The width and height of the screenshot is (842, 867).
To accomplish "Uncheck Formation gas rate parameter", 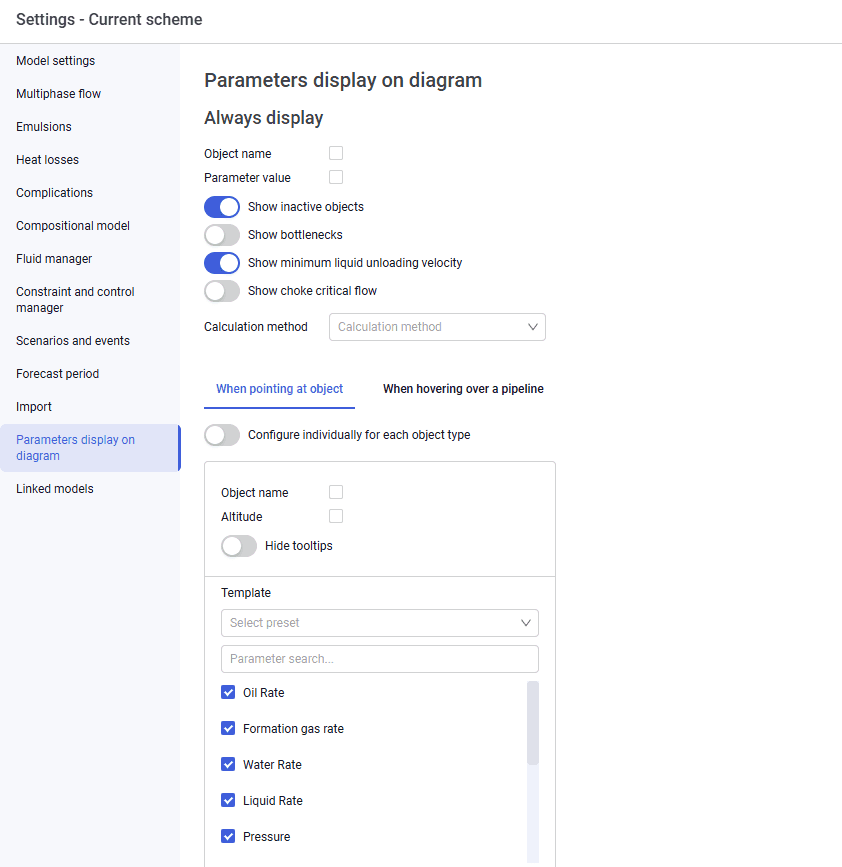I will click(228, 728).
